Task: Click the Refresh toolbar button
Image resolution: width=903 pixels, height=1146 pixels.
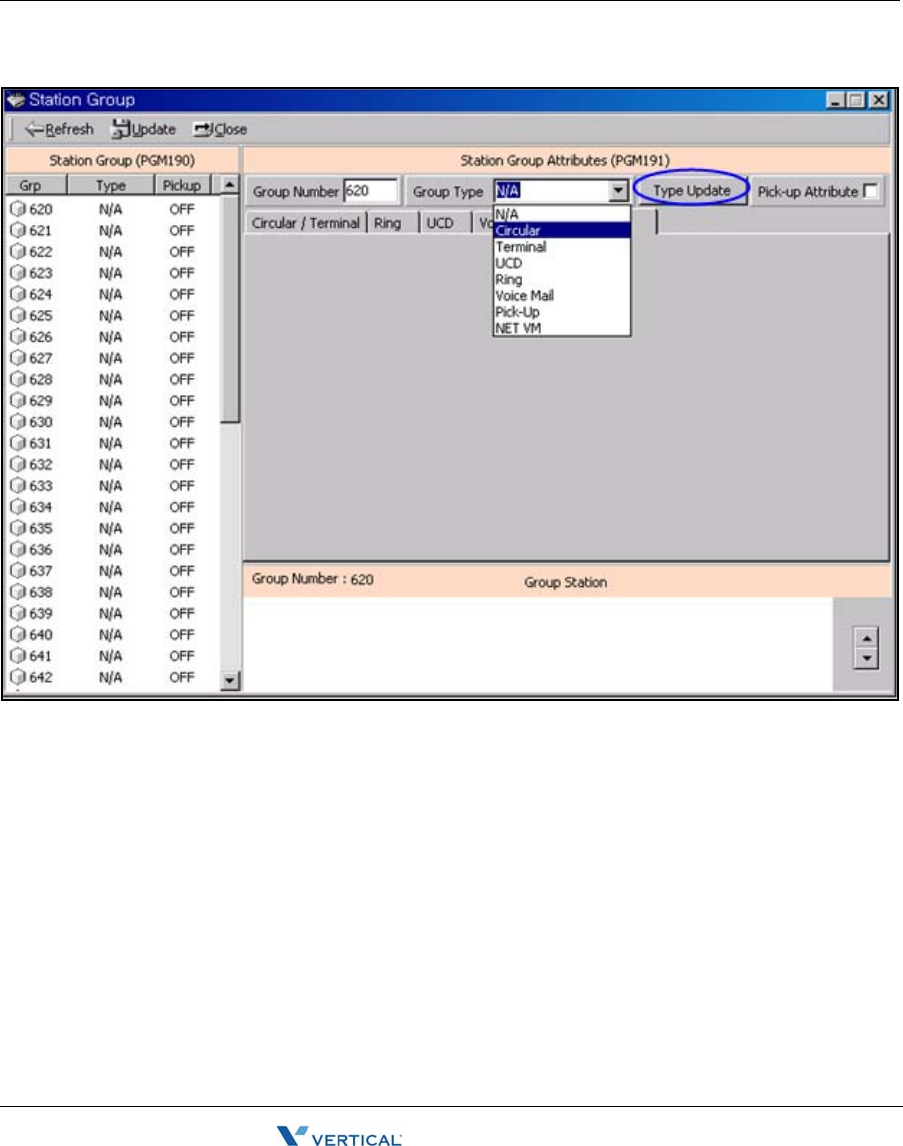Action: [60, 129]
